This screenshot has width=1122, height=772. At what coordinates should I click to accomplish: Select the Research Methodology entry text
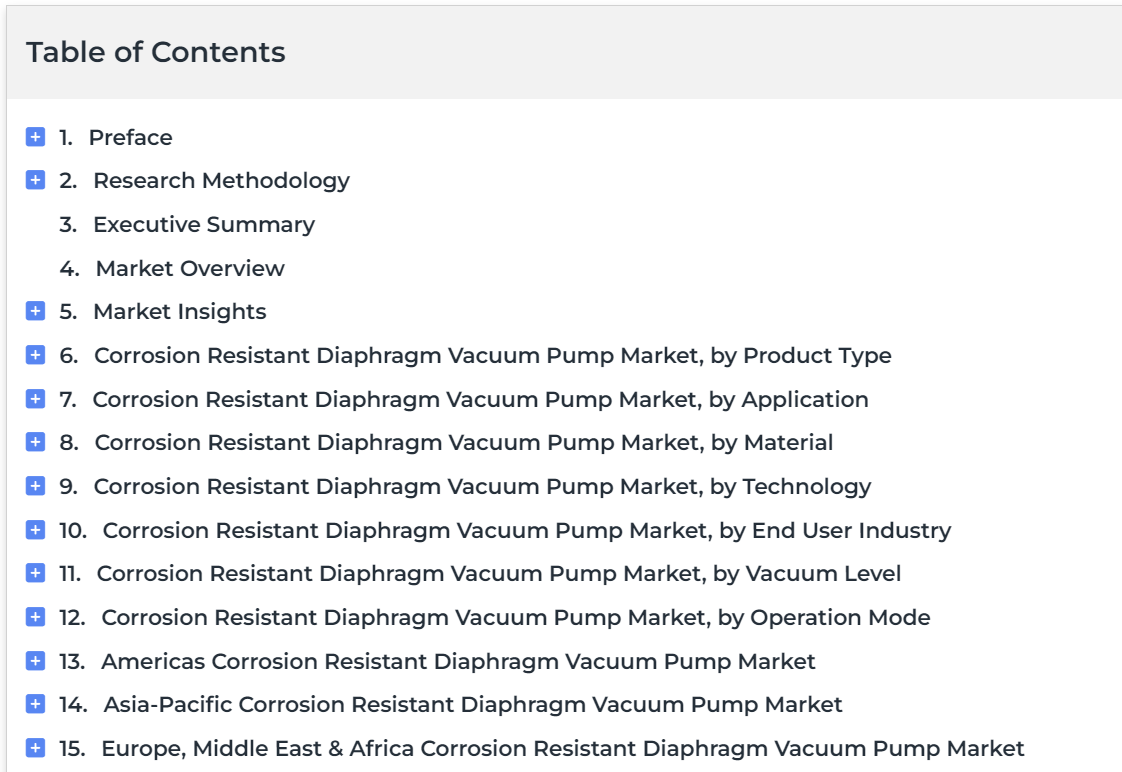(221, 181)
